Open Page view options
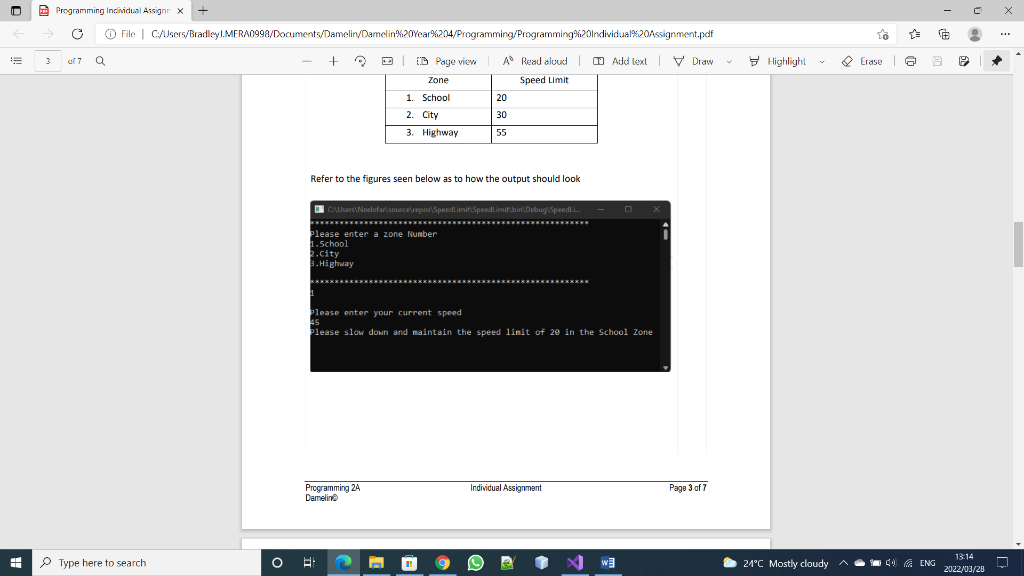1024x576 pixels. tap(447, 61)
